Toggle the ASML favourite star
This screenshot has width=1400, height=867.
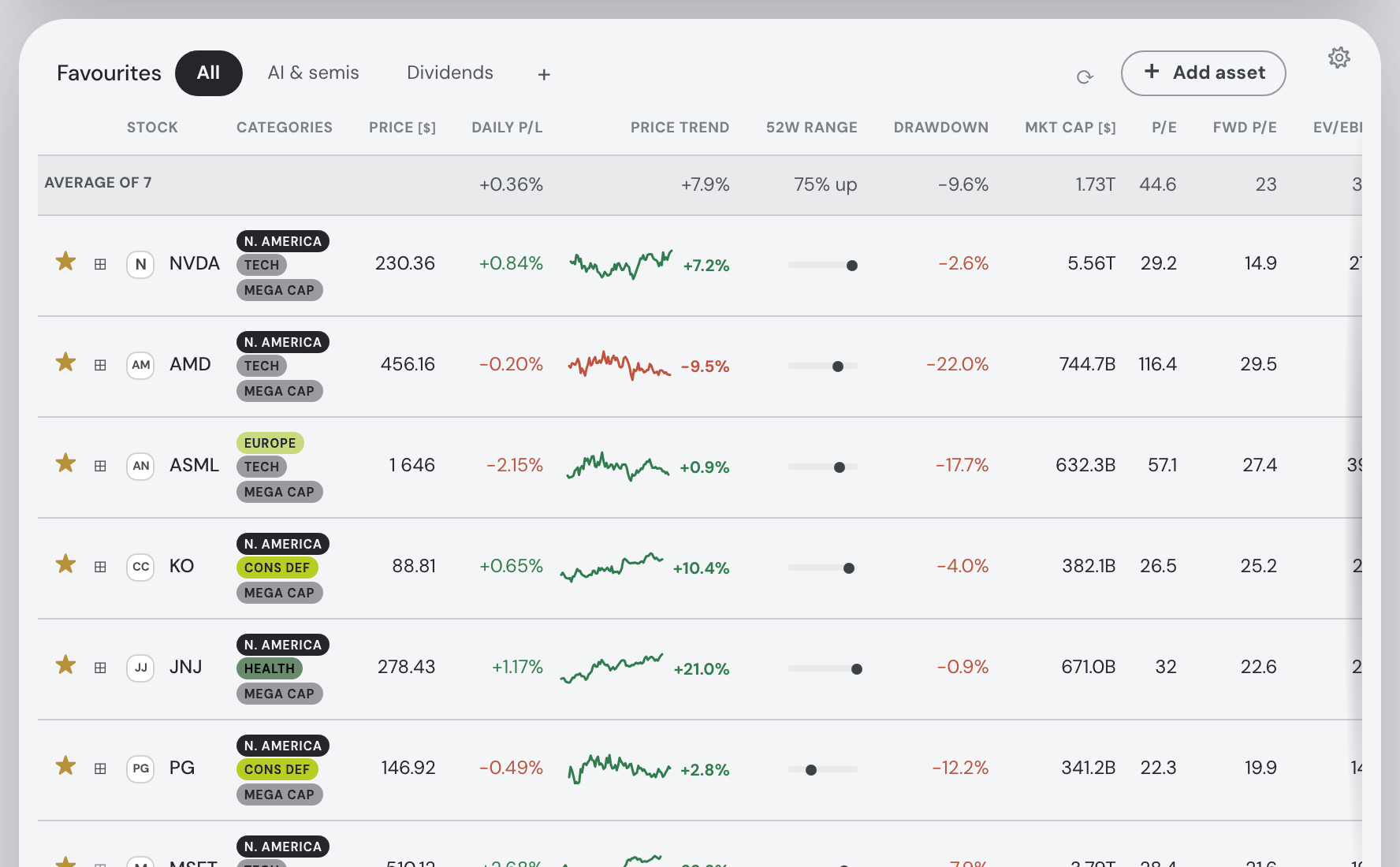[x=65, y=463]
